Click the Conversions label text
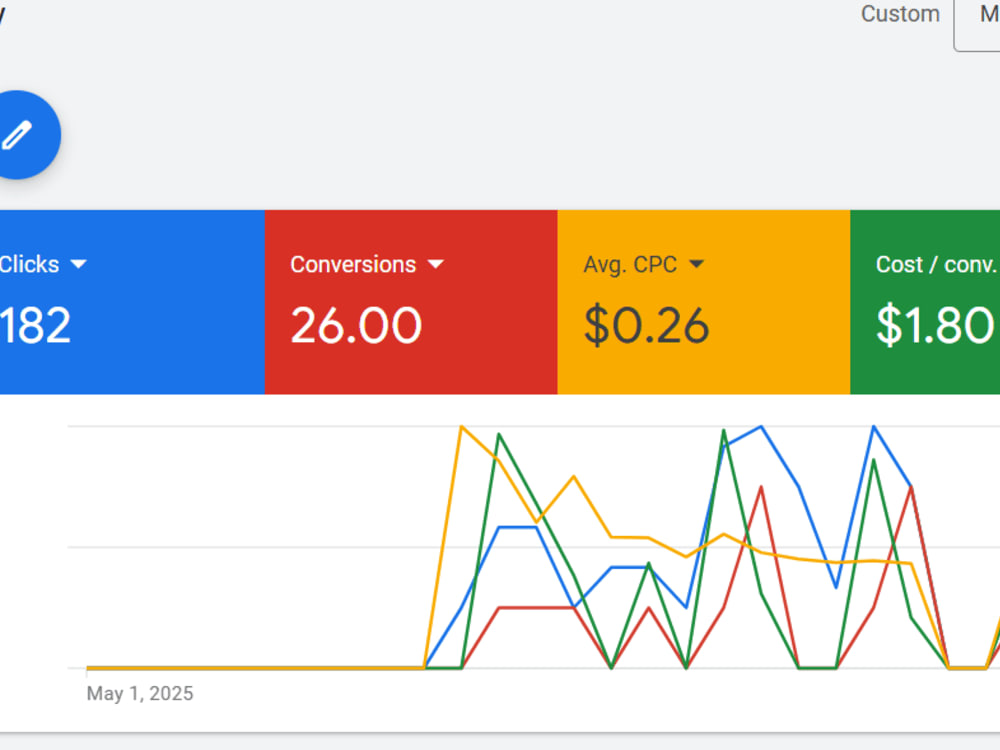 click(x=353, y=264)
